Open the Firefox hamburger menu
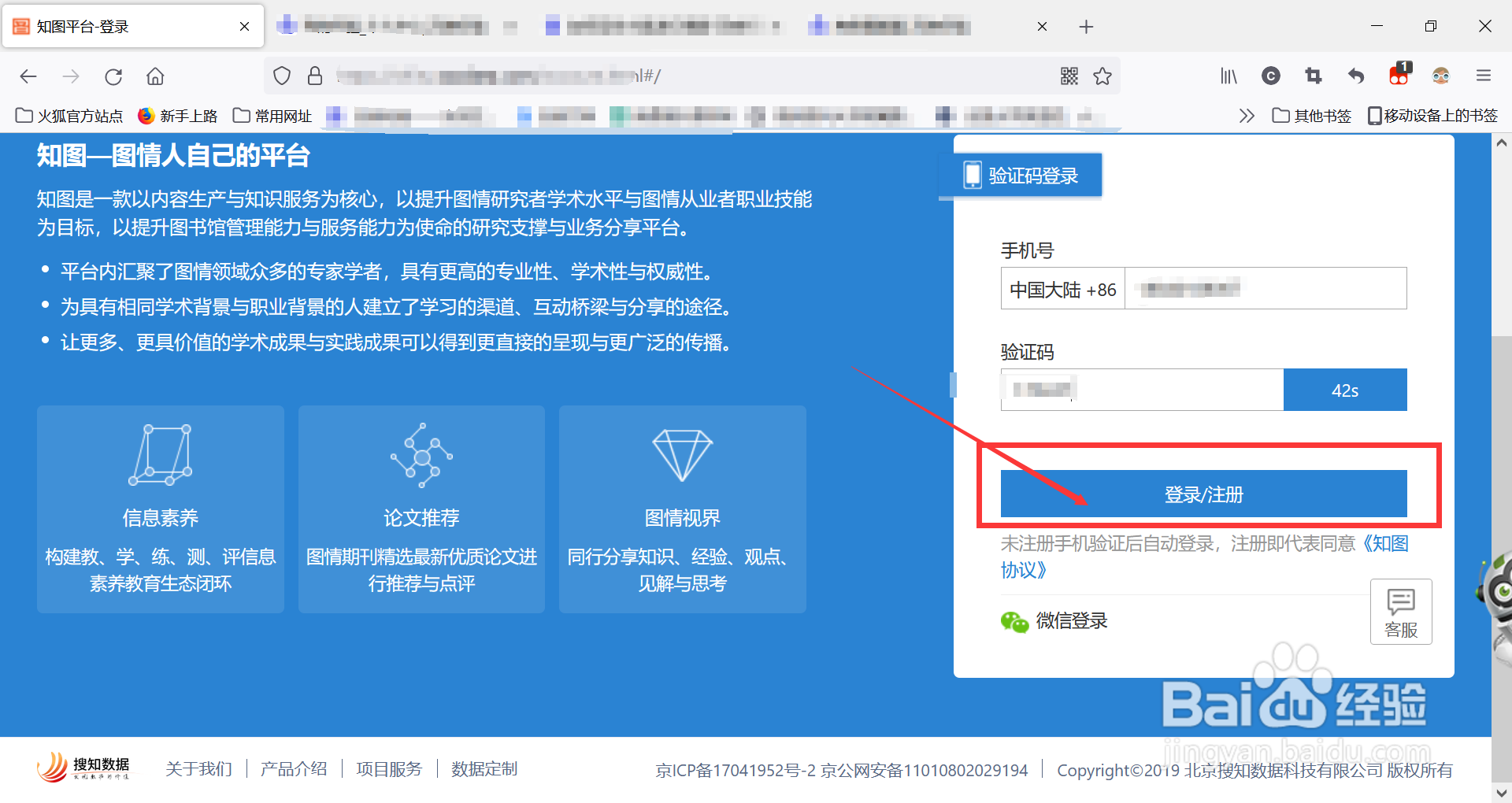The image size is (1512, 803). pyautogui.click(x=1484, y=76)
